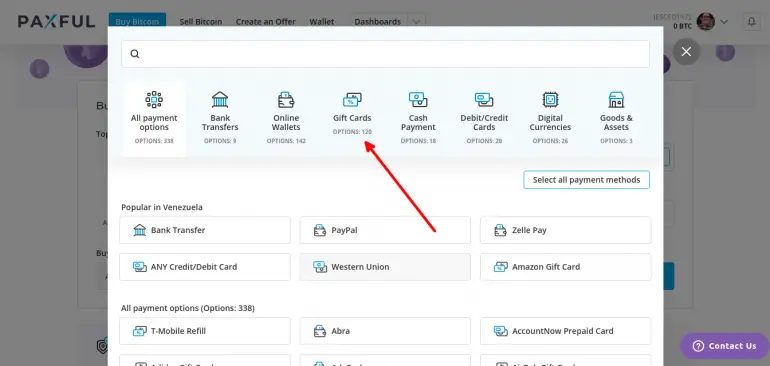This screenshot has width=770, height=366.
Task: Click Select all payment methods button
Action: point(586,180)
